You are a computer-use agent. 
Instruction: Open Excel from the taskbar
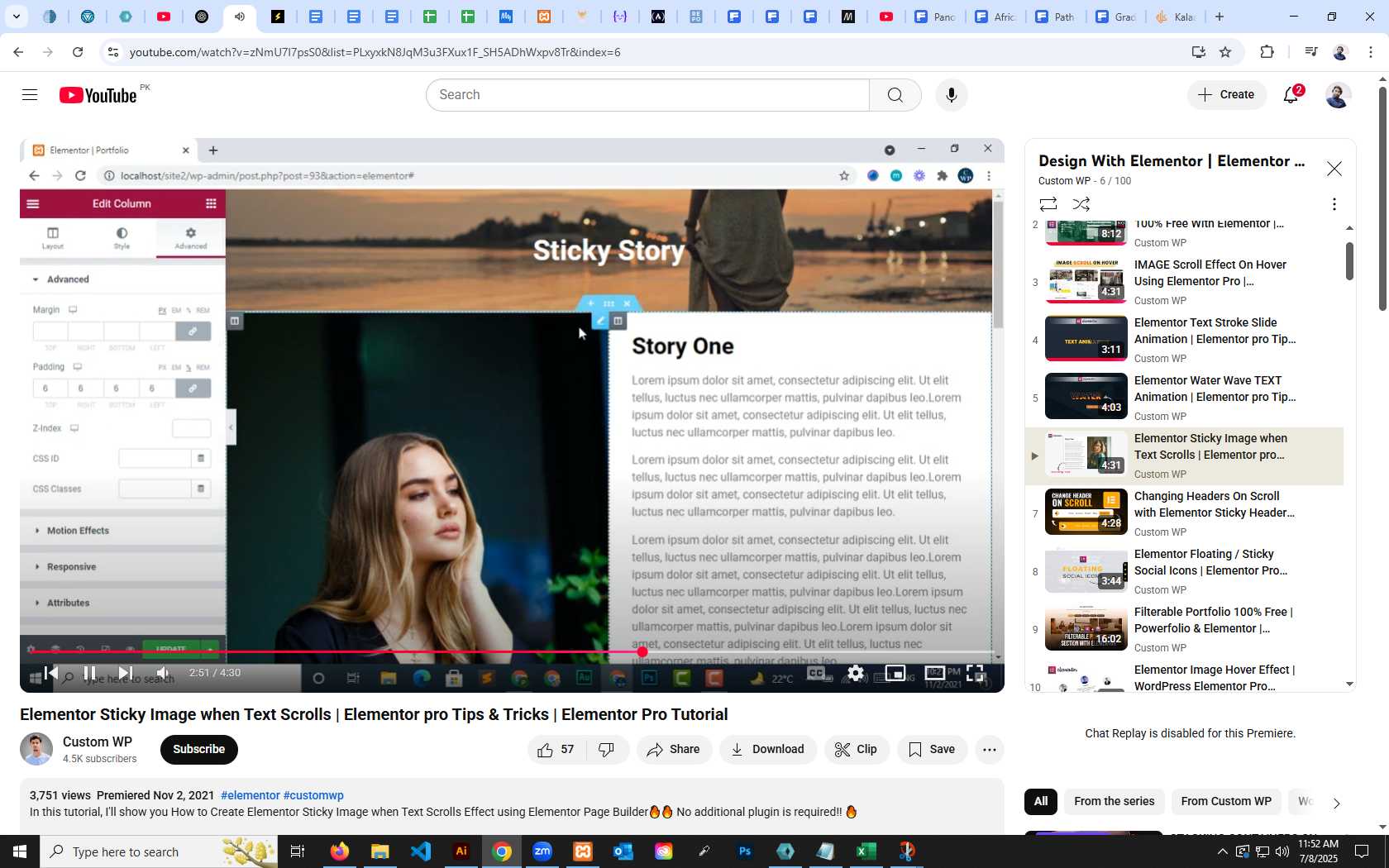[866, 851]
